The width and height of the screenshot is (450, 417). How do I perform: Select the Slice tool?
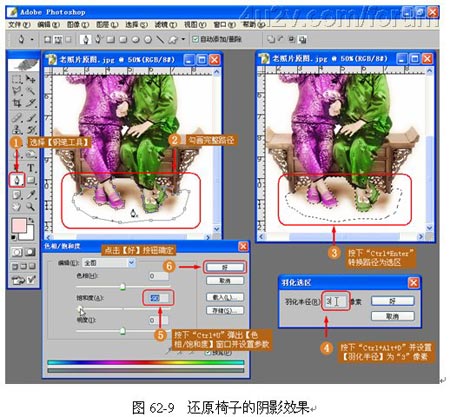tap(31, 103)
